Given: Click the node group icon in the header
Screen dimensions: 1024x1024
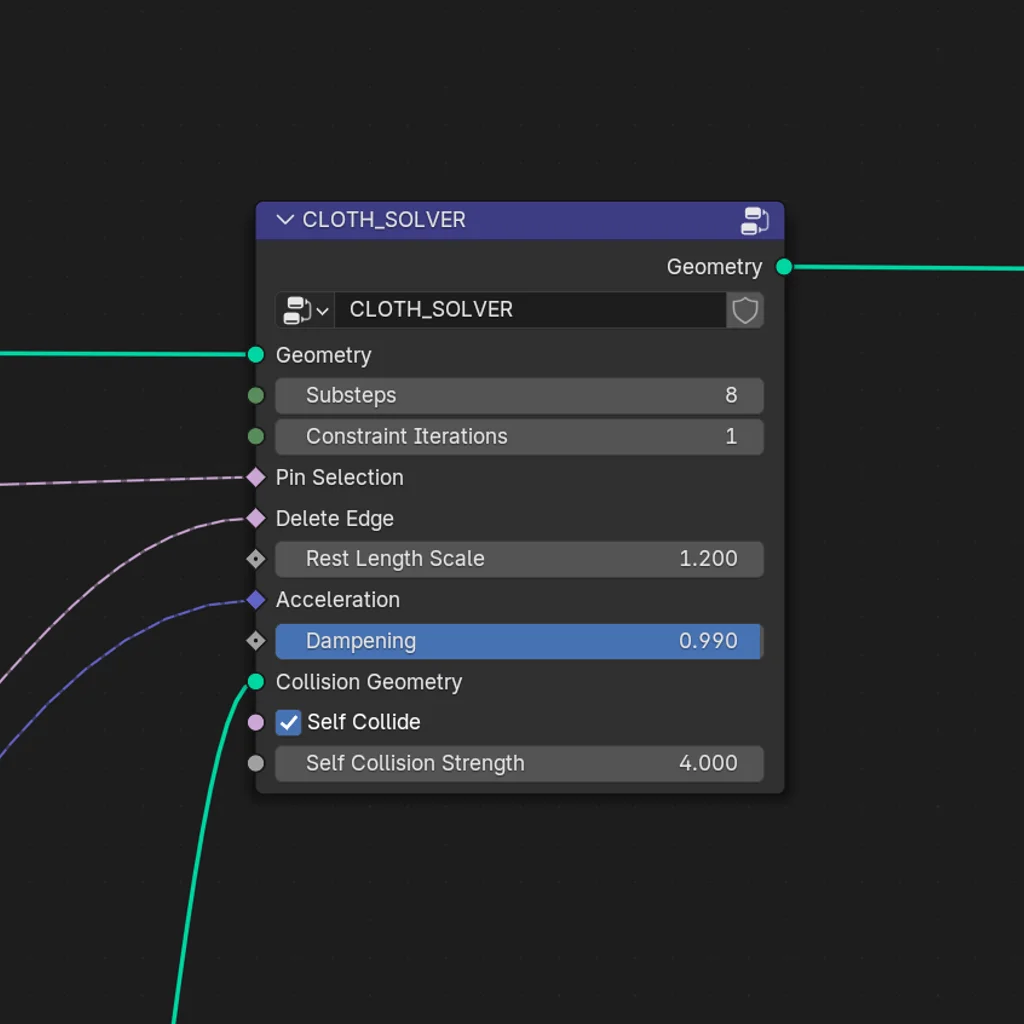Looking at the screenshot, I should 754,221.
